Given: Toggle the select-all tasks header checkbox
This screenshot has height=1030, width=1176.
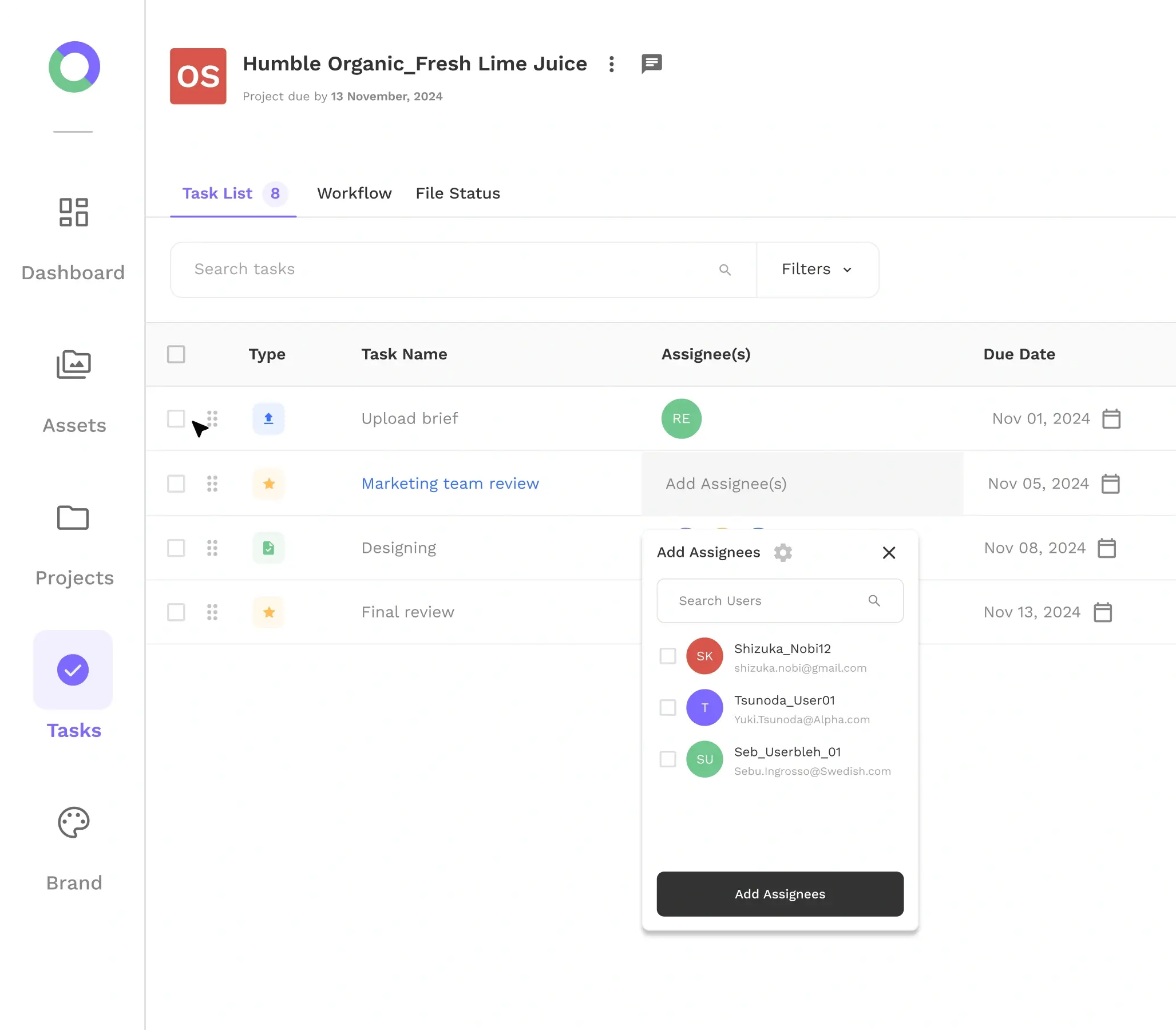Looking at the screenshot, I should pyautogui.click(x=176, y=354).
